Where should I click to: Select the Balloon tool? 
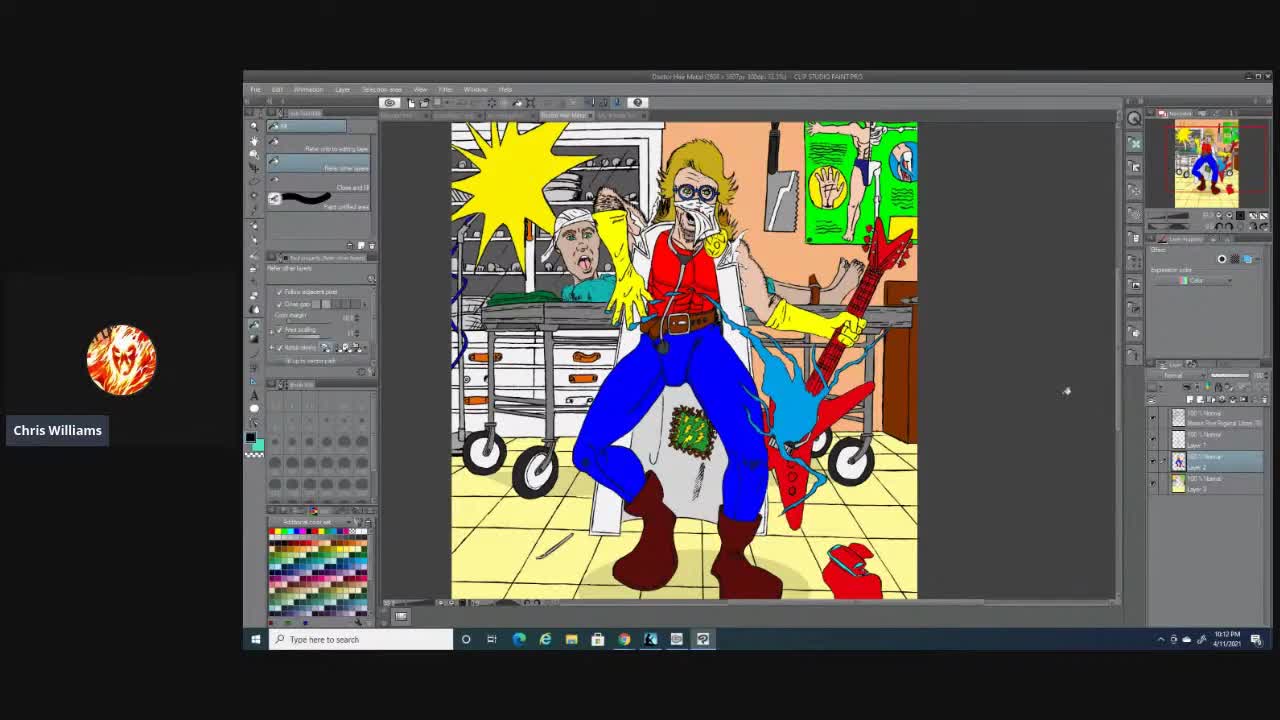254,409
